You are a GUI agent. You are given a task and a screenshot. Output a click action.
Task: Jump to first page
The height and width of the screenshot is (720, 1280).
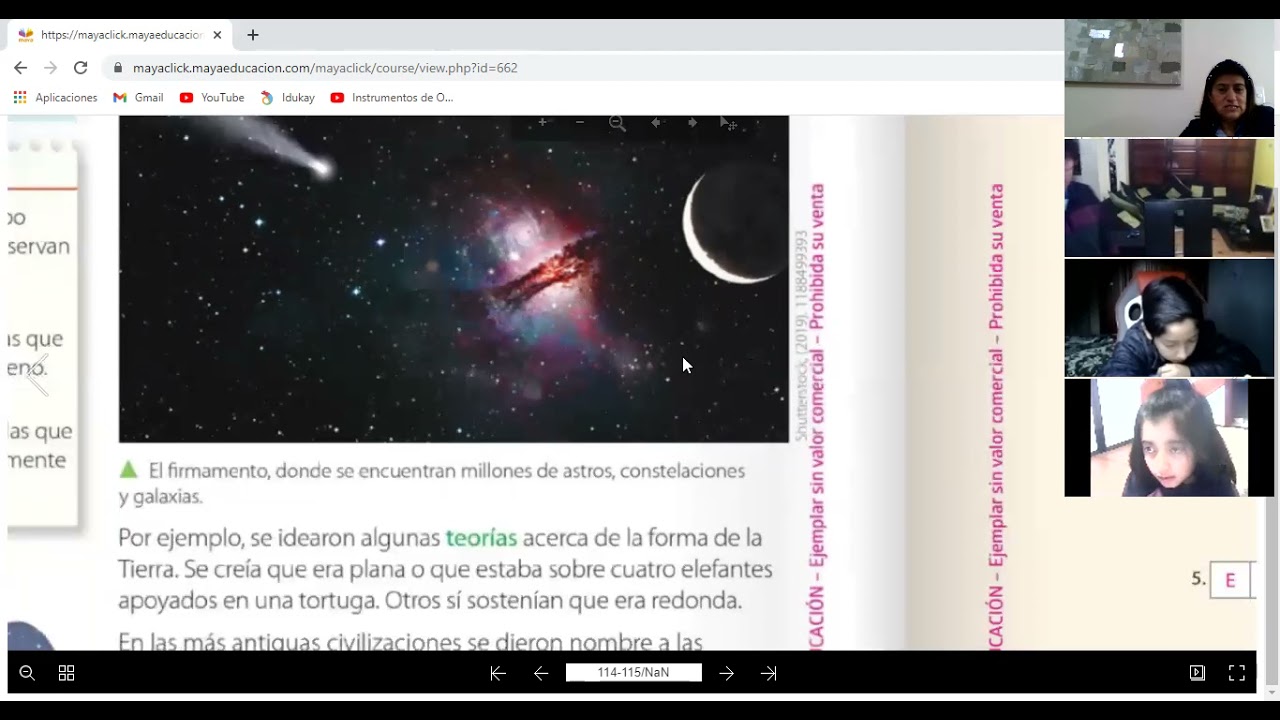click(x=498, y=673)
